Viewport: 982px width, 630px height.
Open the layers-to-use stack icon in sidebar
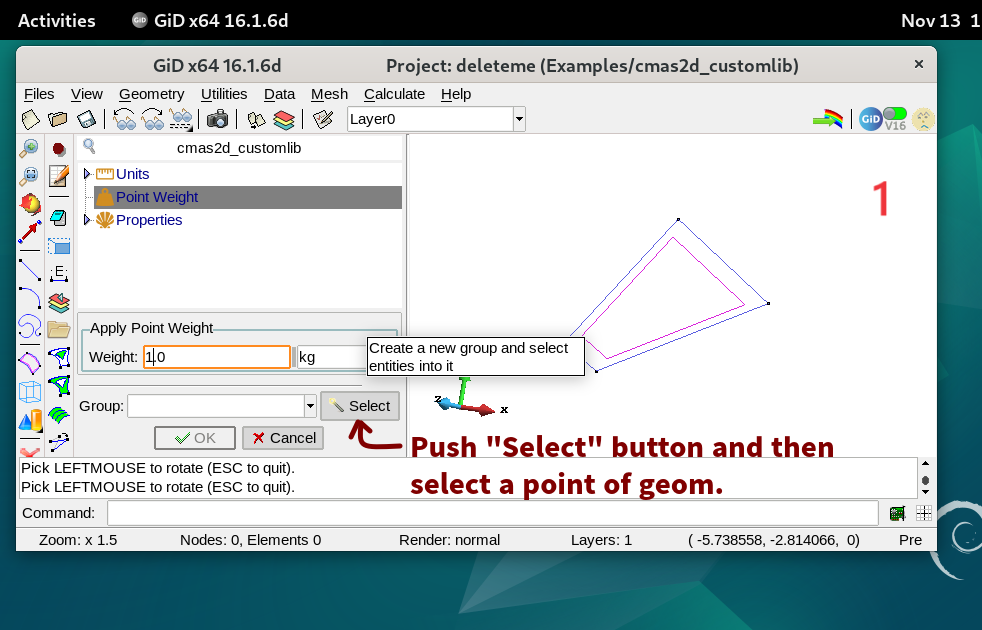pyautogui.click(x=59, y=303)
